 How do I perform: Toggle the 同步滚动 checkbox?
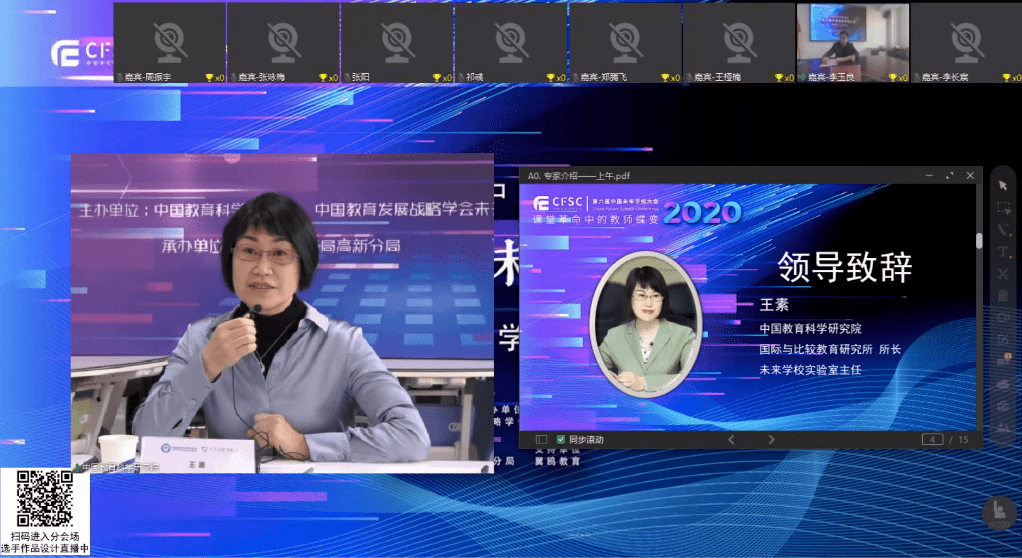560,439
